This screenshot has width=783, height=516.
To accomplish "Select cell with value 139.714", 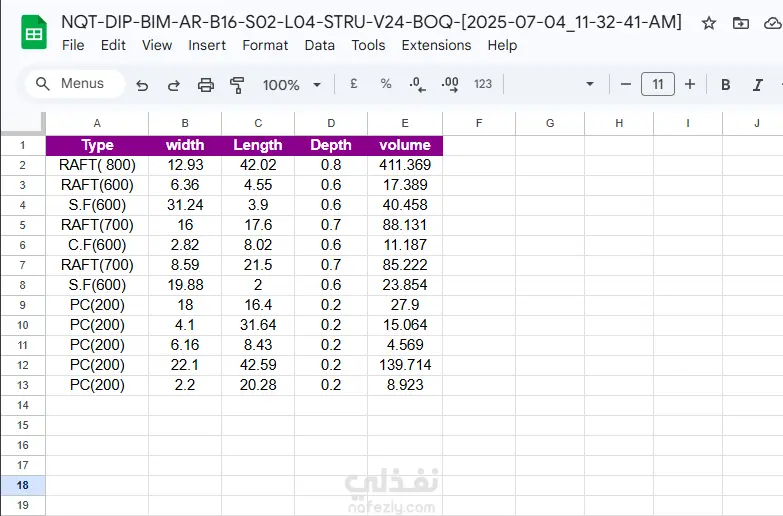I will point(405,365).
